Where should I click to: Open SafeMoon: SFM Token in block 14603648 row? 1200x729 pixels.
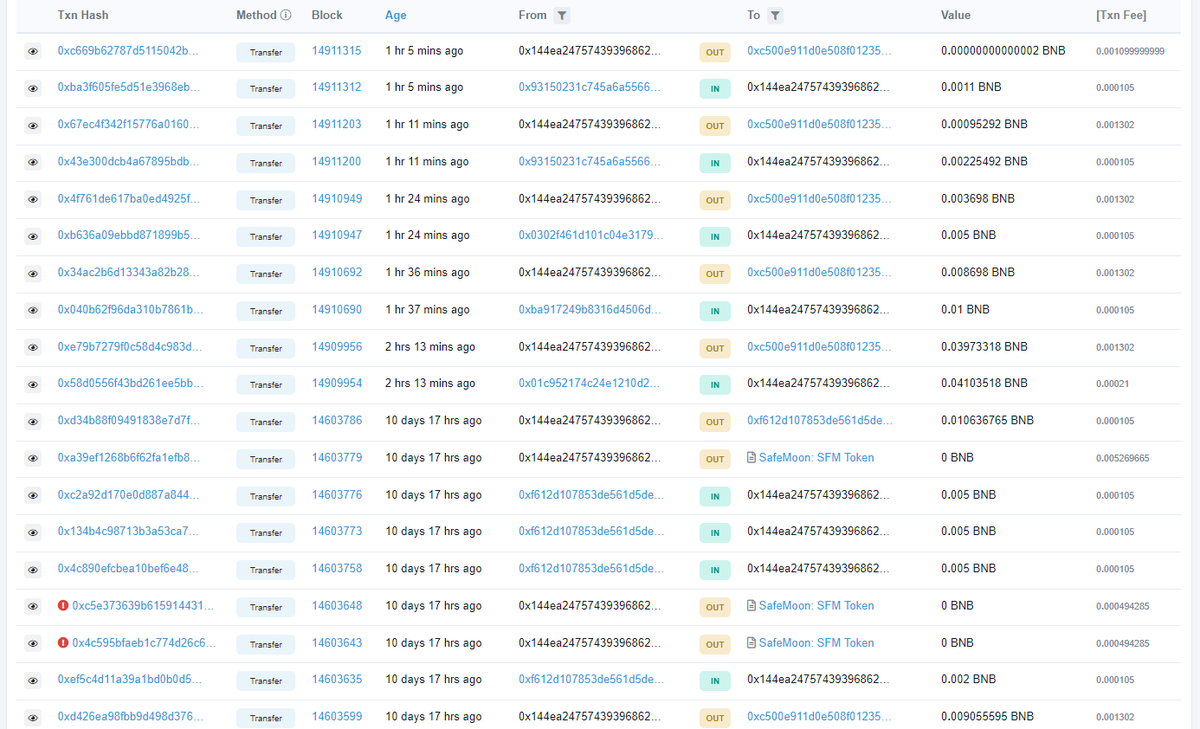pyautogui.click(x=816, y=605)
